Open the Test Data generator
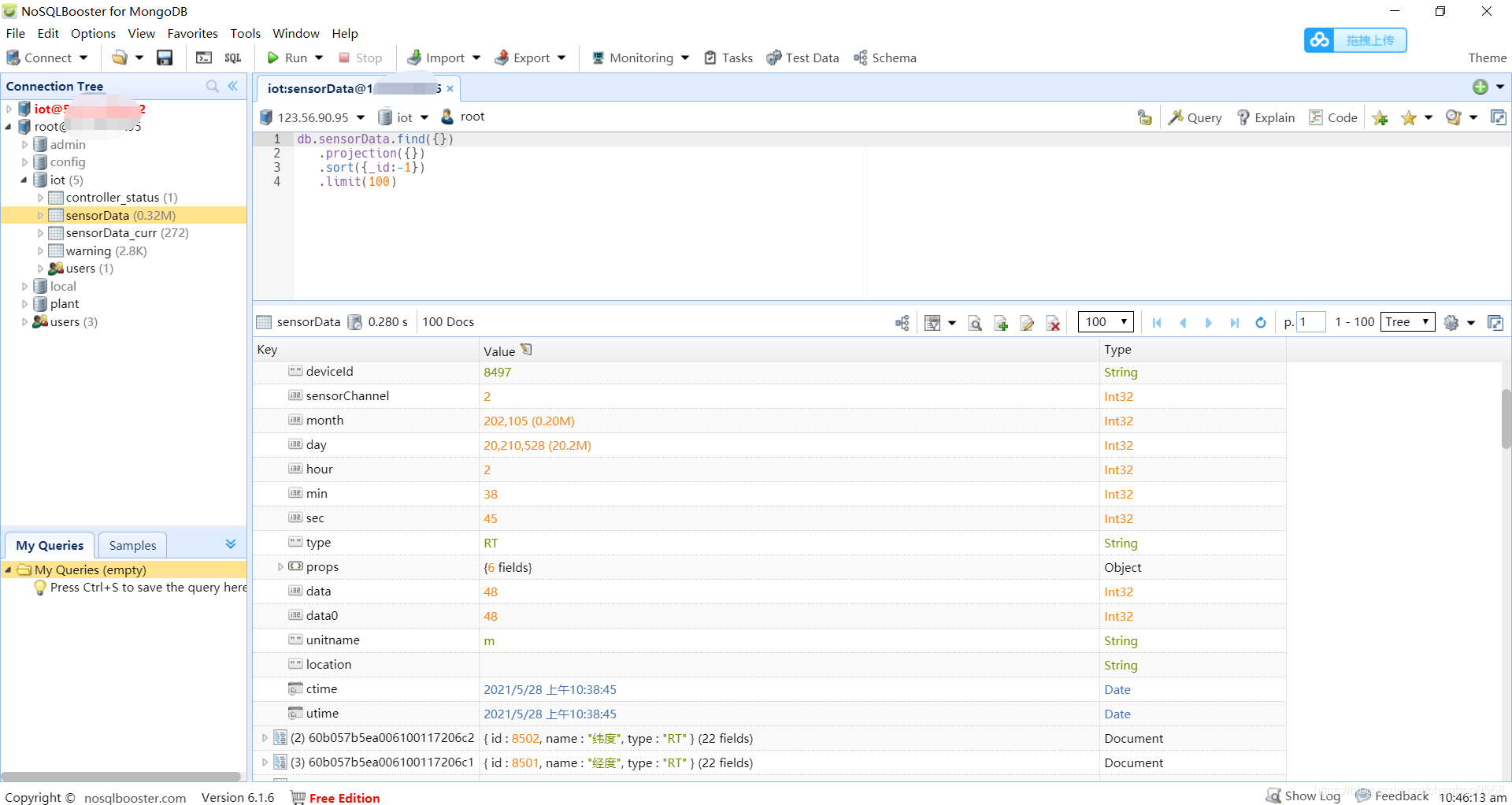This screenshot has width=1512, height=805. pos(802,57)
